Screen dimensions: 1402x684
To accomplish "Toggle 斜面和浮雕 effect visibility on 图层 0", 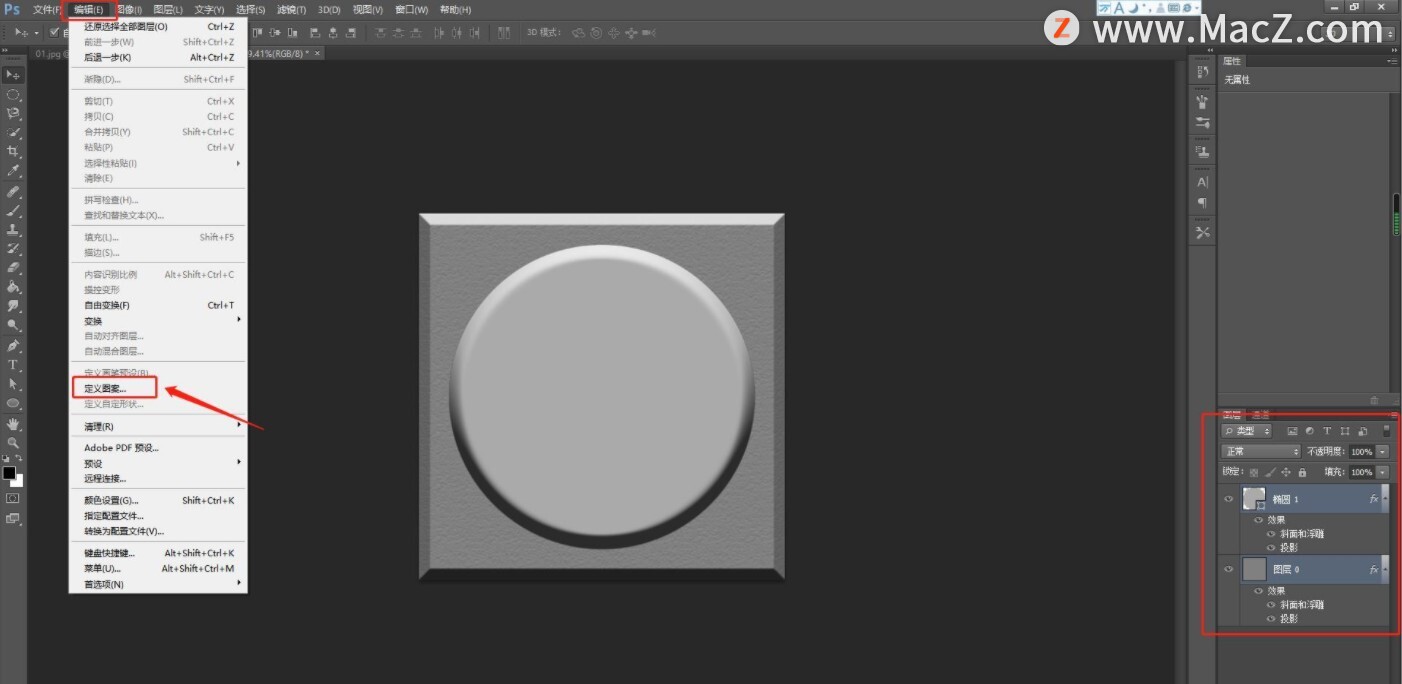I will coord(1272,605).
